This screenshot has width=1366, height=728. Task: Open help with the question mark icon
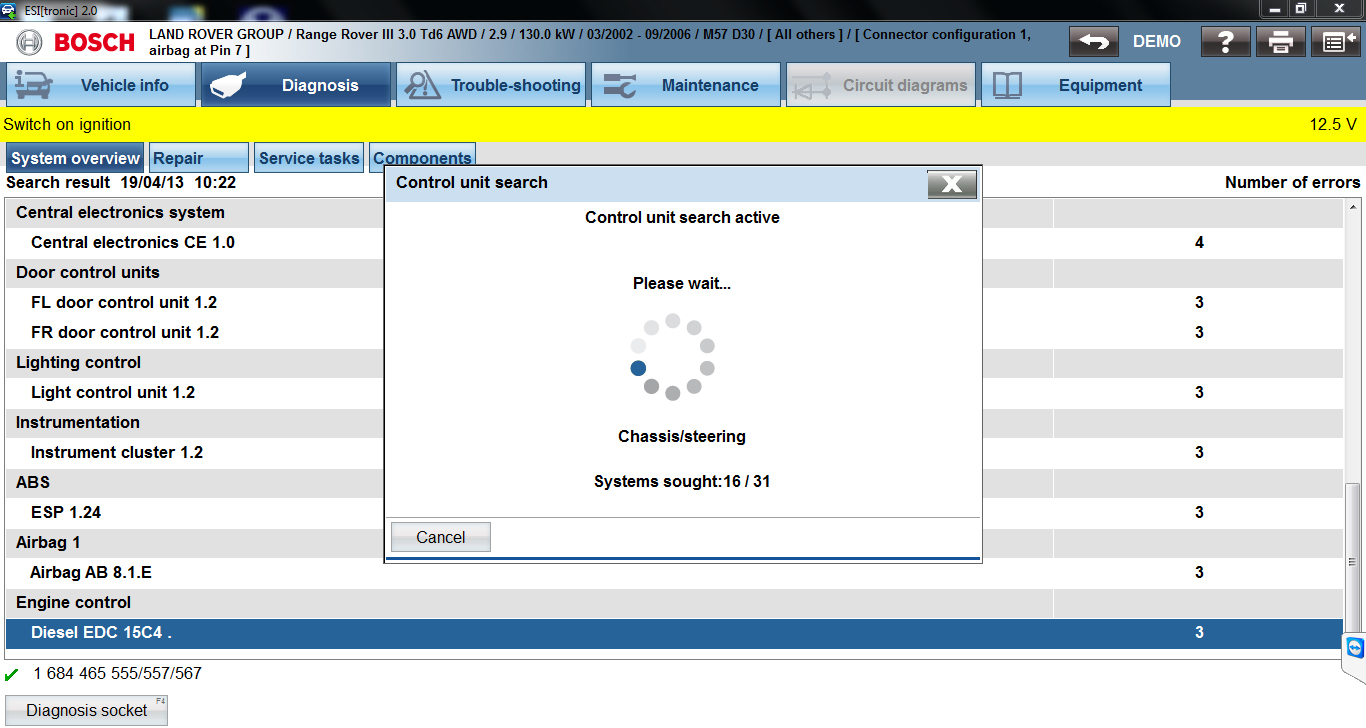tap(1226, 42)
